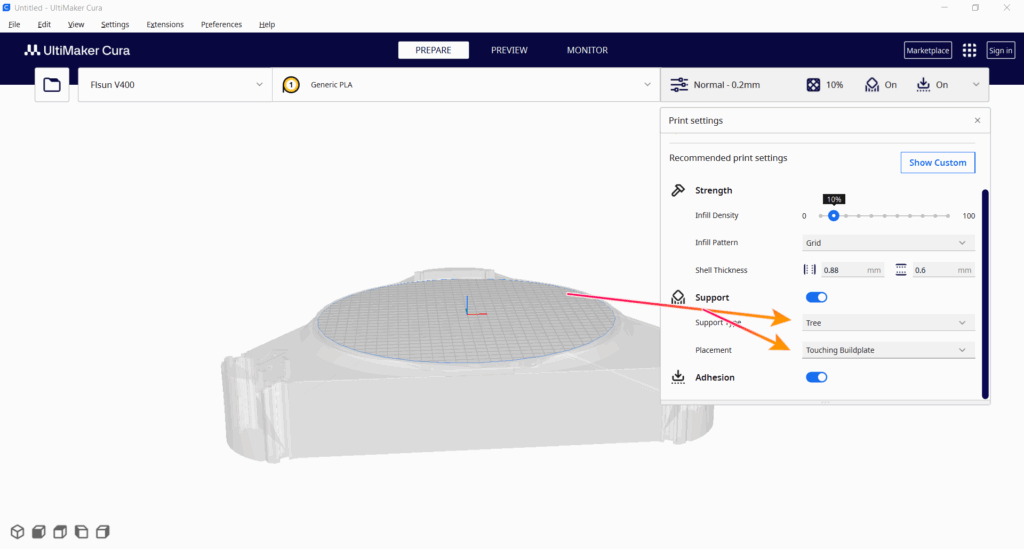Expand the Flsun V400 printer dropdown

[175, 85]
